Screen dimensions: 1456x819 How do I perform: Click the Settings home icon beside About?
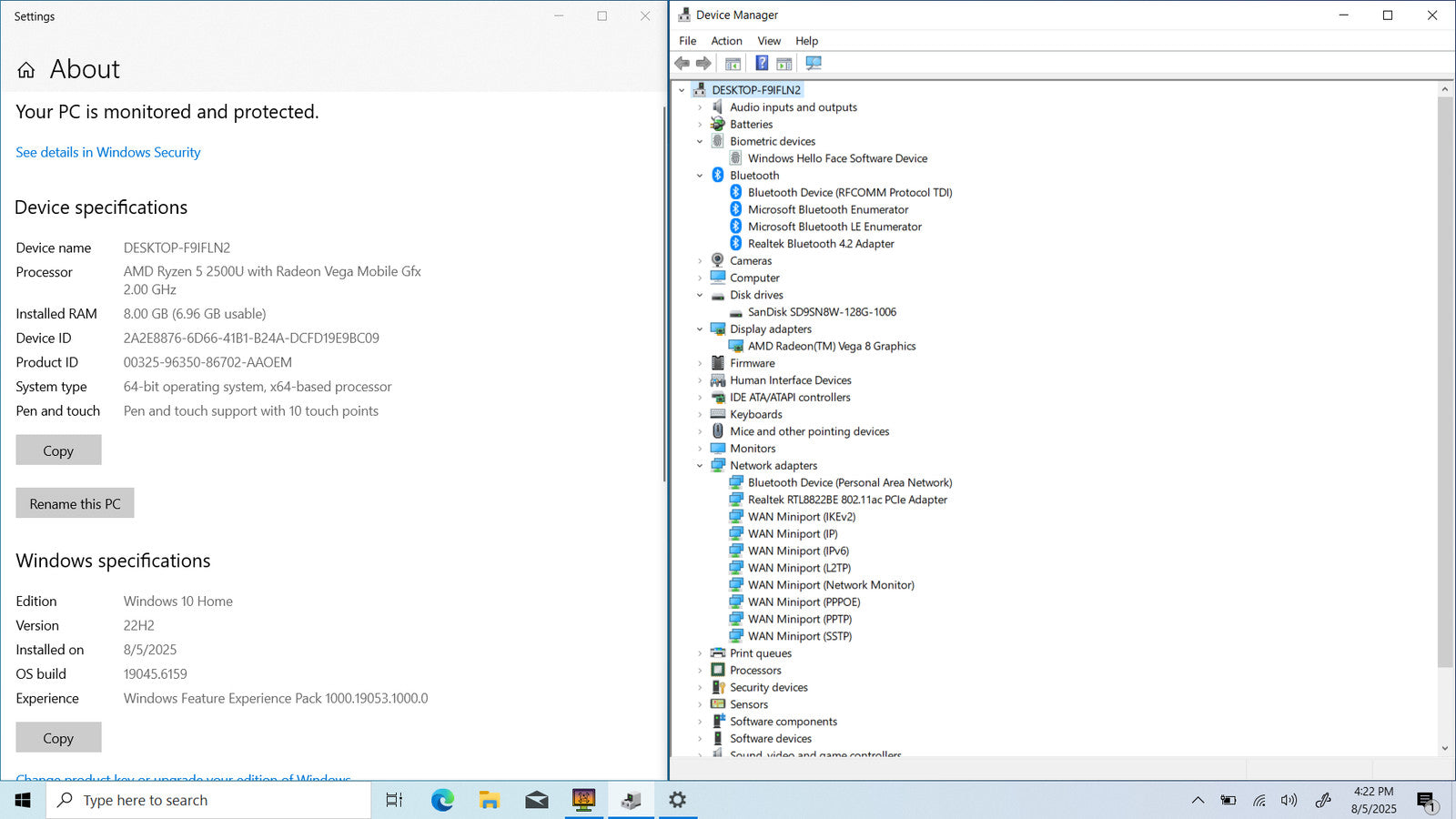coord(26,70)
